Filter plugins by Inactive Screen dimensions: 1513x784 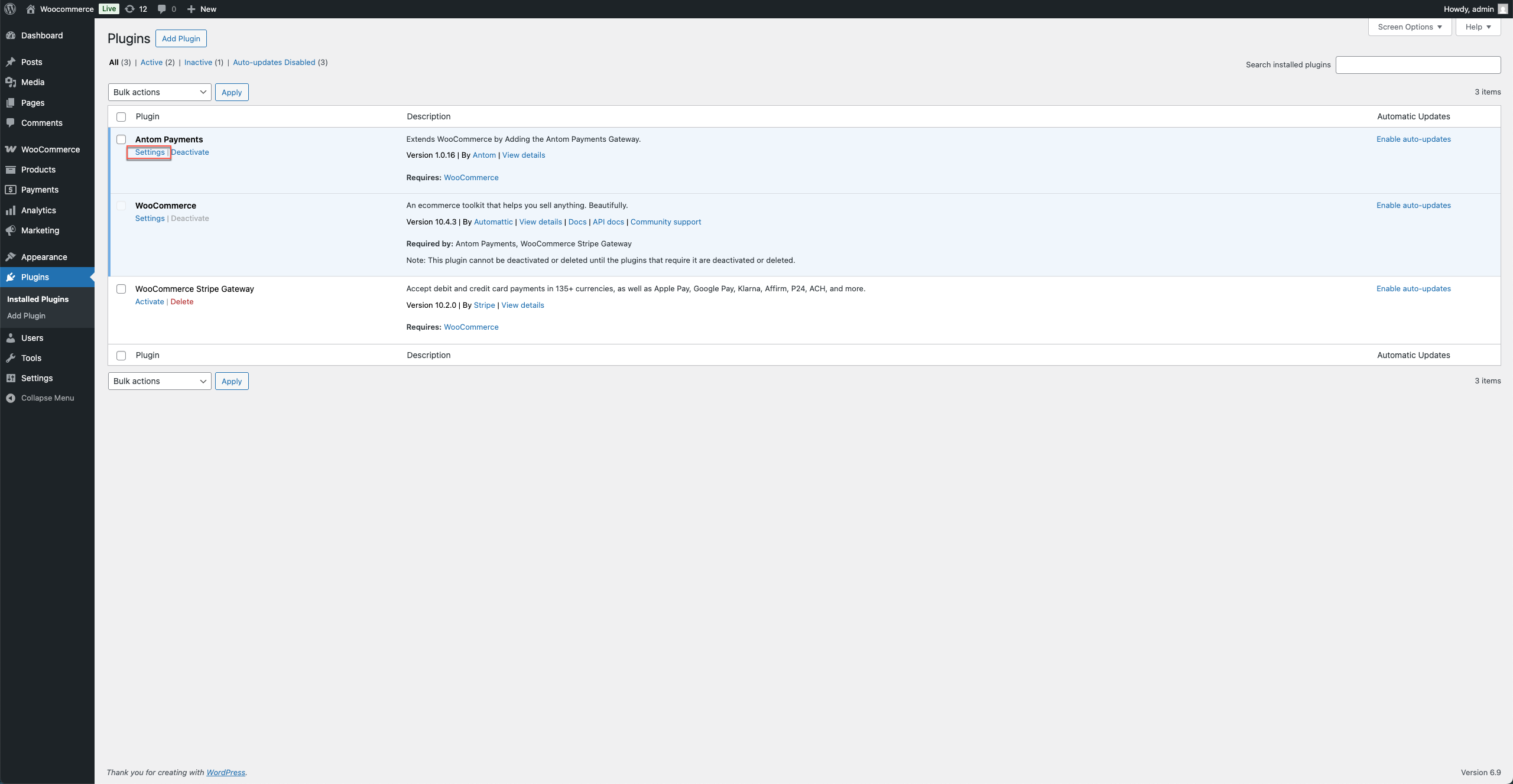click(x=198, y=62)
